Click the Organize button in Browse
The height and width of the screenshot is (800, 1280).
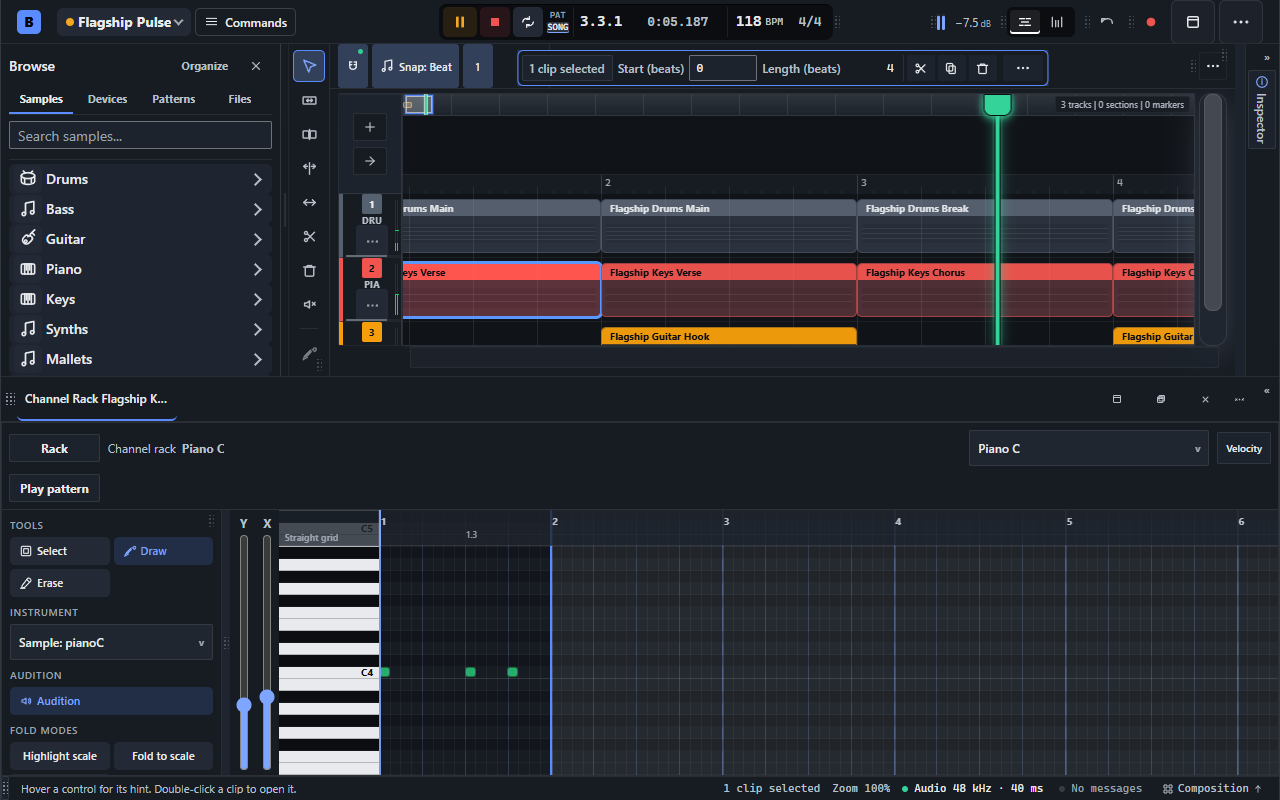[x=205, y=66]
